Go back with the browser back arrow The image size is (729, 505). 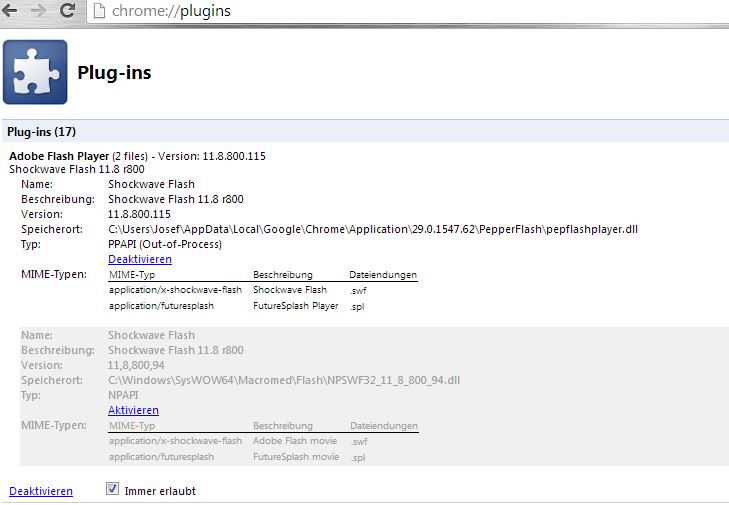[x=10, y=10]
